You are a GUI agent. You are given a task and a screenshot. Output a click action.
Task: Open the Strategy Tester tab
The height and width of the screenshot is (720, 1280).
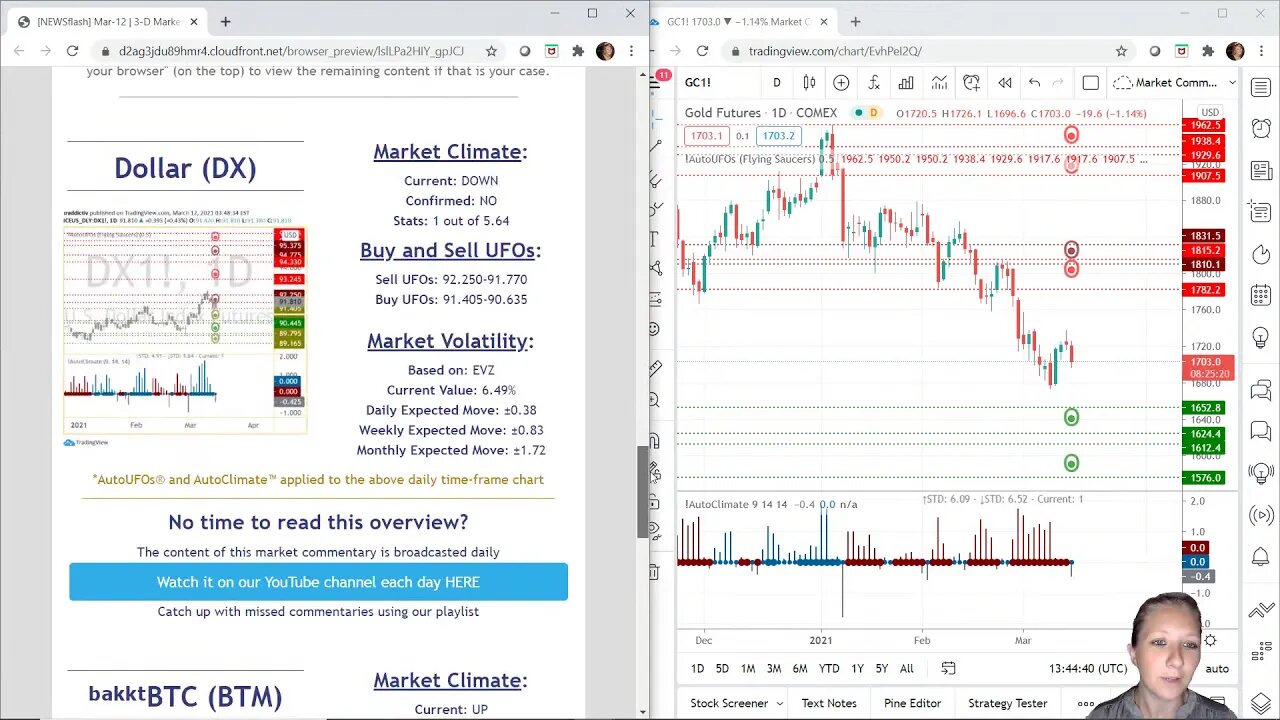1007,703
